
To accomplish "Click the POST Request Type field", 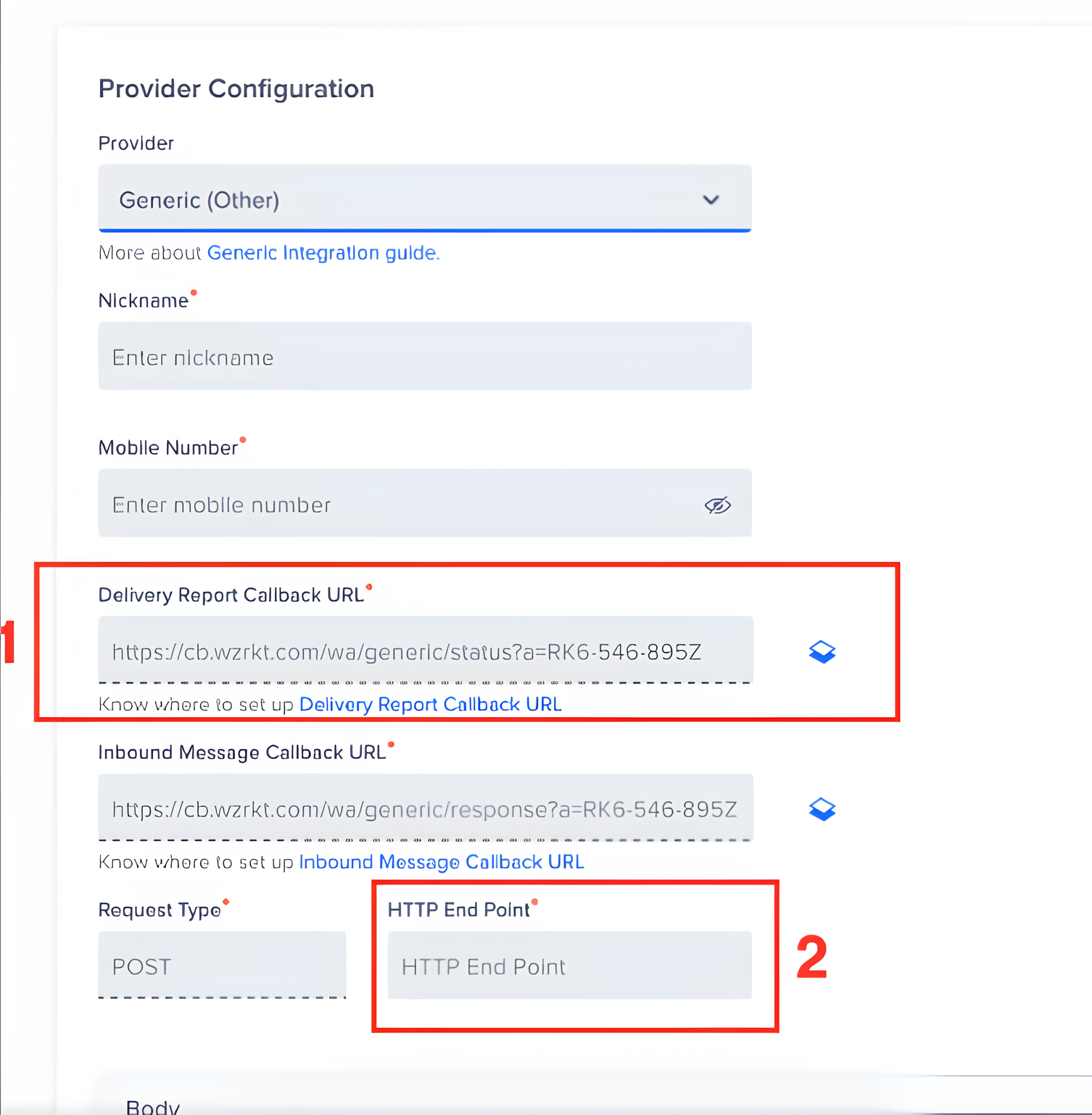I will tap(222, 966).
